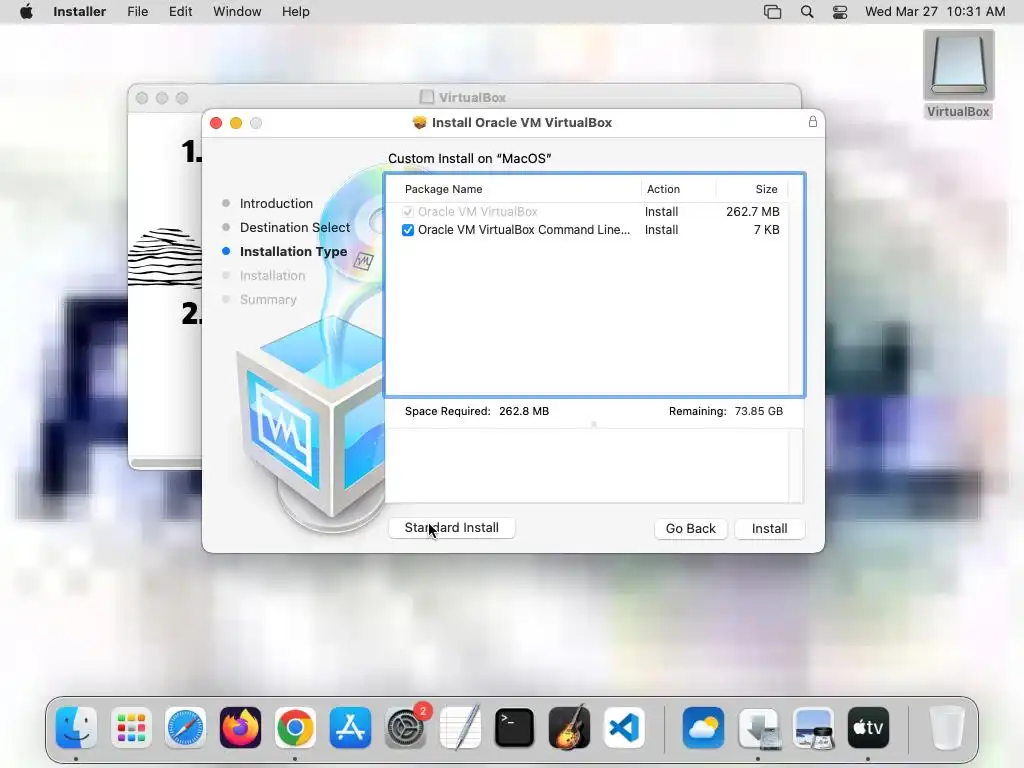Open Finder from the dock
Image resolution: width=1024 pixels, height=768 pixels.
tap(76, 728)
